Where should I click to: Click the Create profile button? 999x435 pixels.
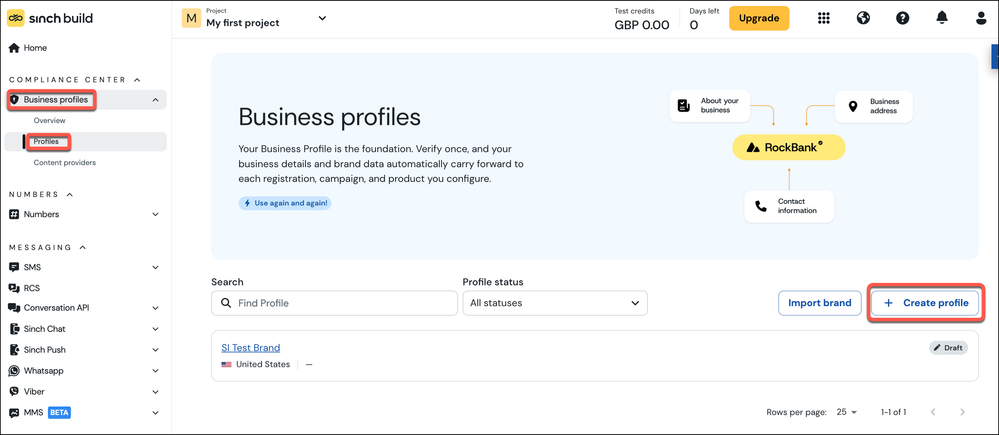pyautogui.click(x=926, y=303)
